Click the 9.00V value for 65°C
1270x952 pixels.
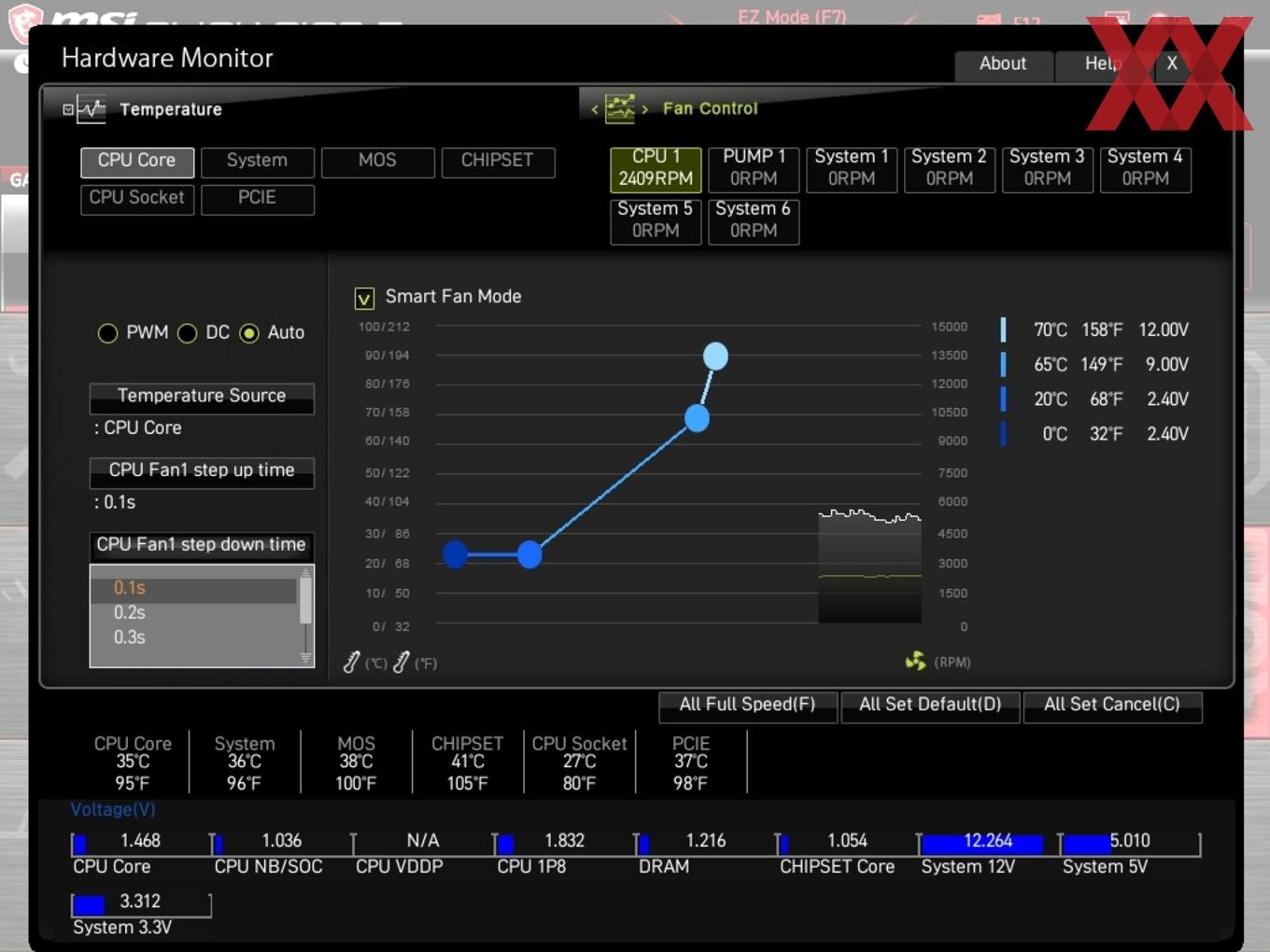1167,365
